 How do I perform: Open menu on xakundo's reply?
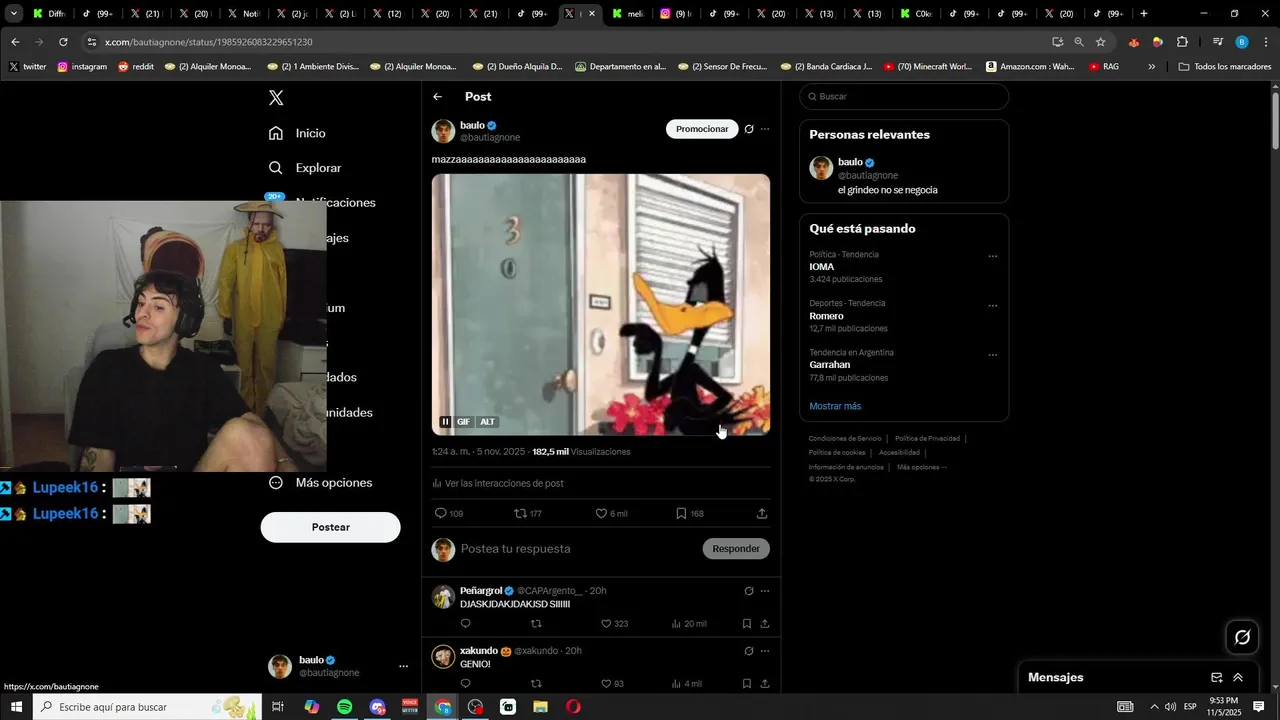[x=765, y=651]
